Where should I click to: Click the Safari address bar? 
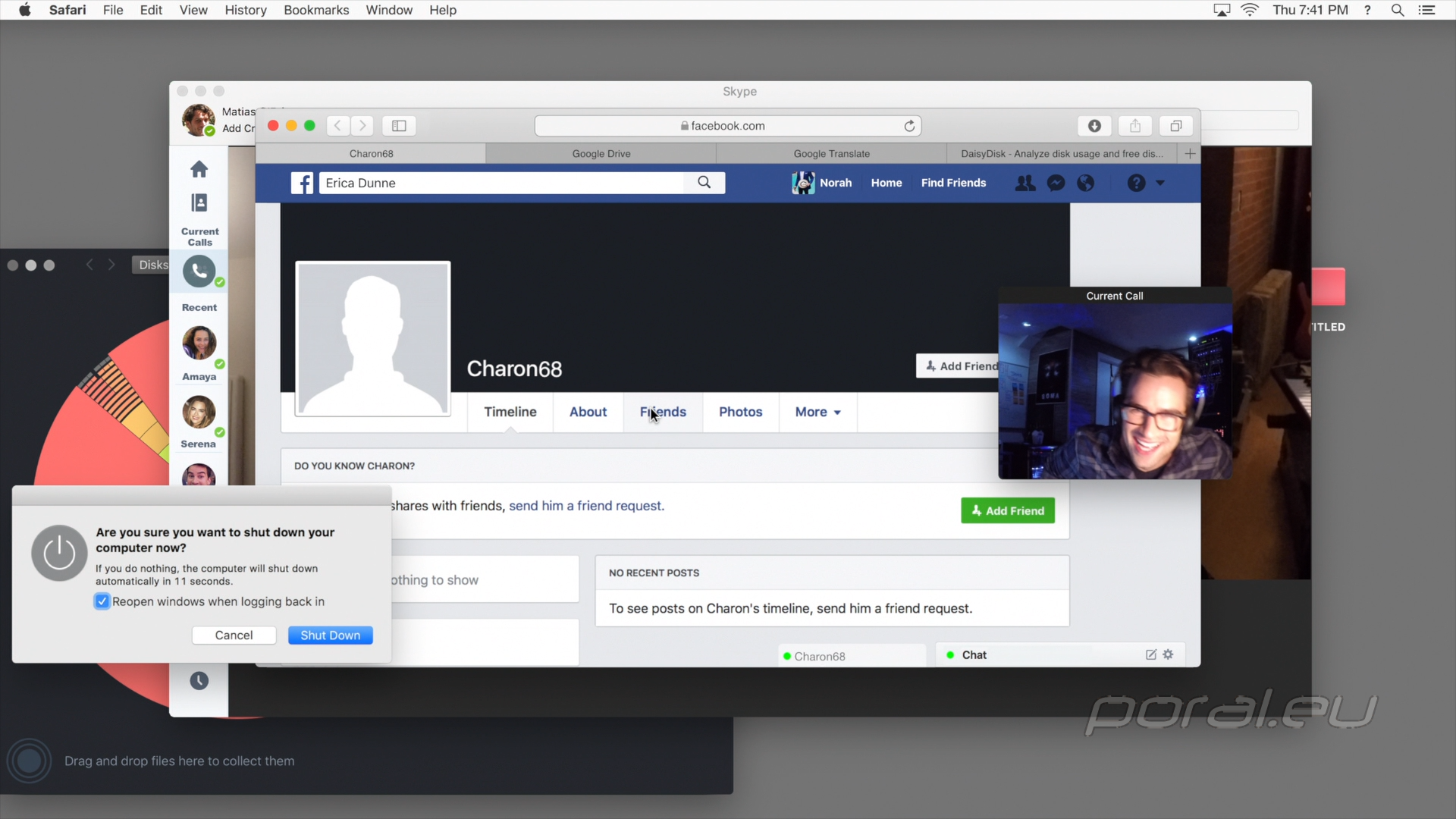point(728,126)
